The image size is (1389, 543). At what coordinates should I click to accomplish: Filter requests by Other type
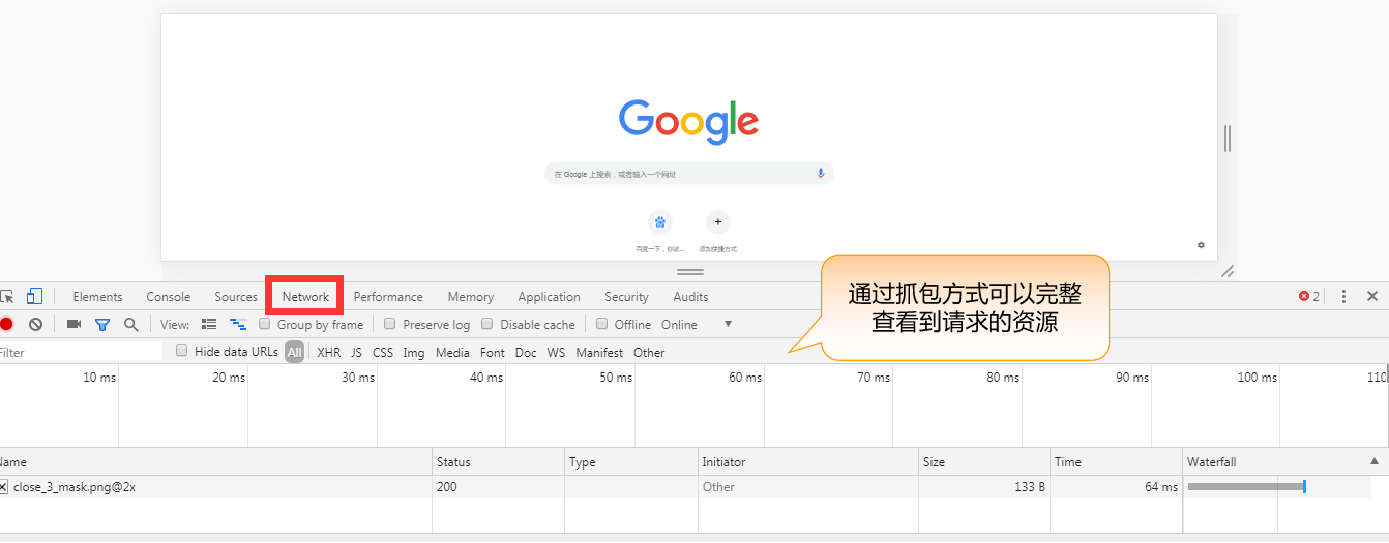pos(649,352)
